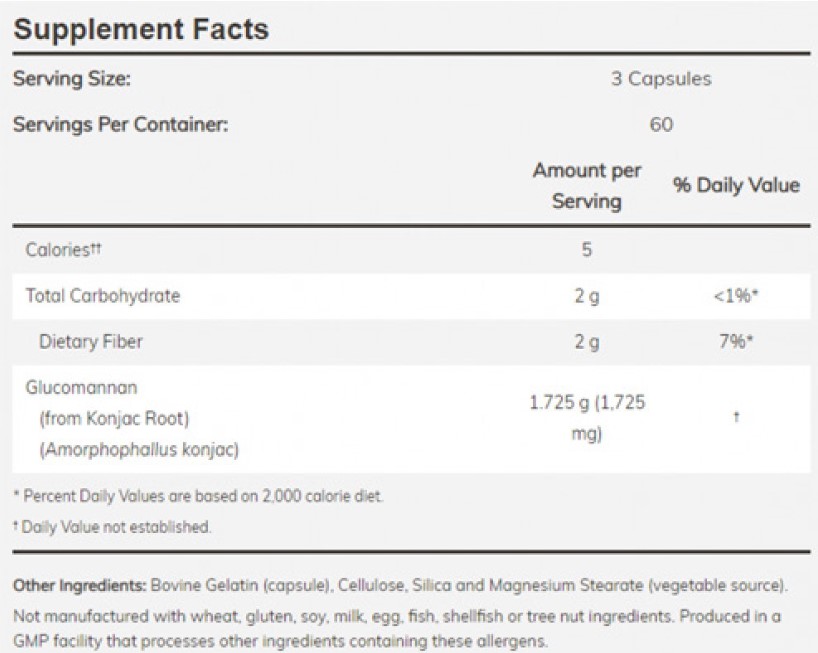The height and width of the screenshot is (653, 818).
Task: Select the Servings Per Container label
Action: [120, 125]
